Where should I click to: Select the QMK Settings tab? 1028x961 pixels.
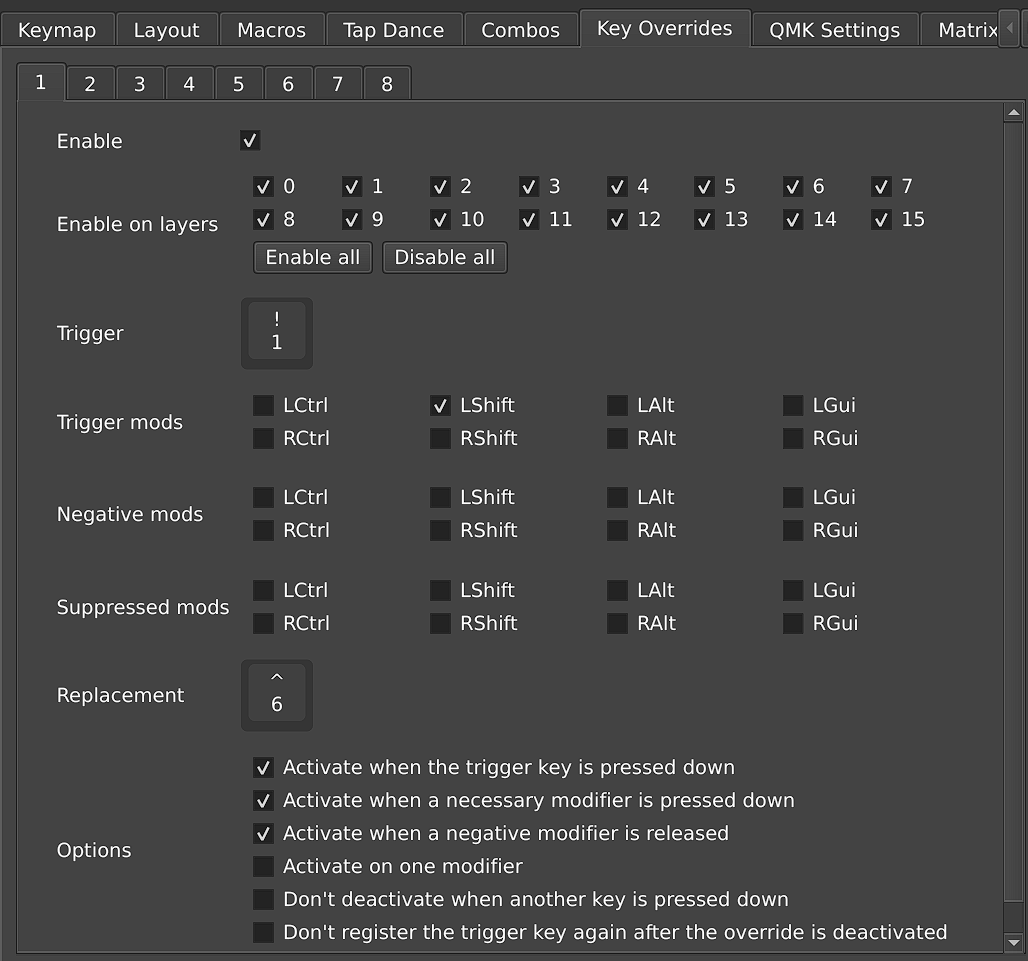click(835, 30)
